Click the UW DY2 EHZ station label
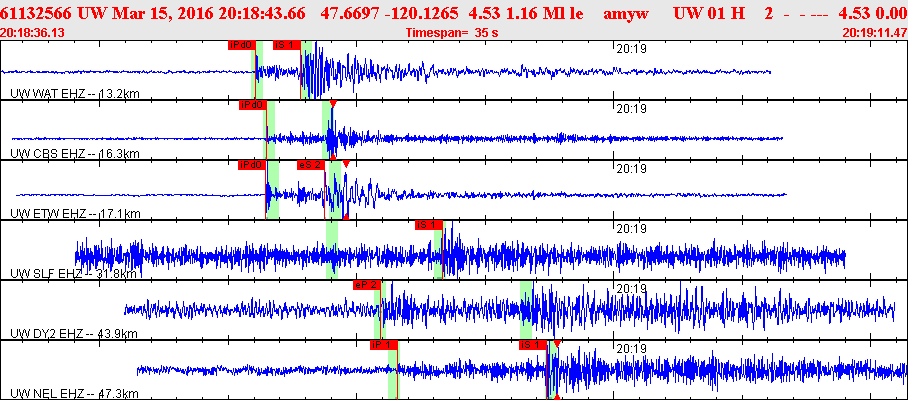Image resolution: width=908 pixels, height=400 pixels. click(68, 334)
